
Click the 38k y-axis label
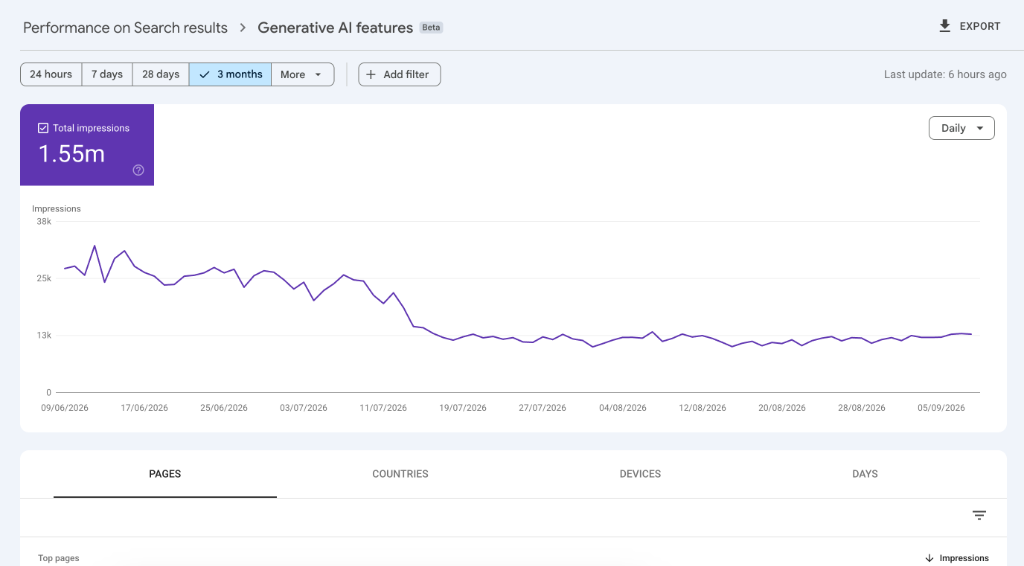coord(44,222)
